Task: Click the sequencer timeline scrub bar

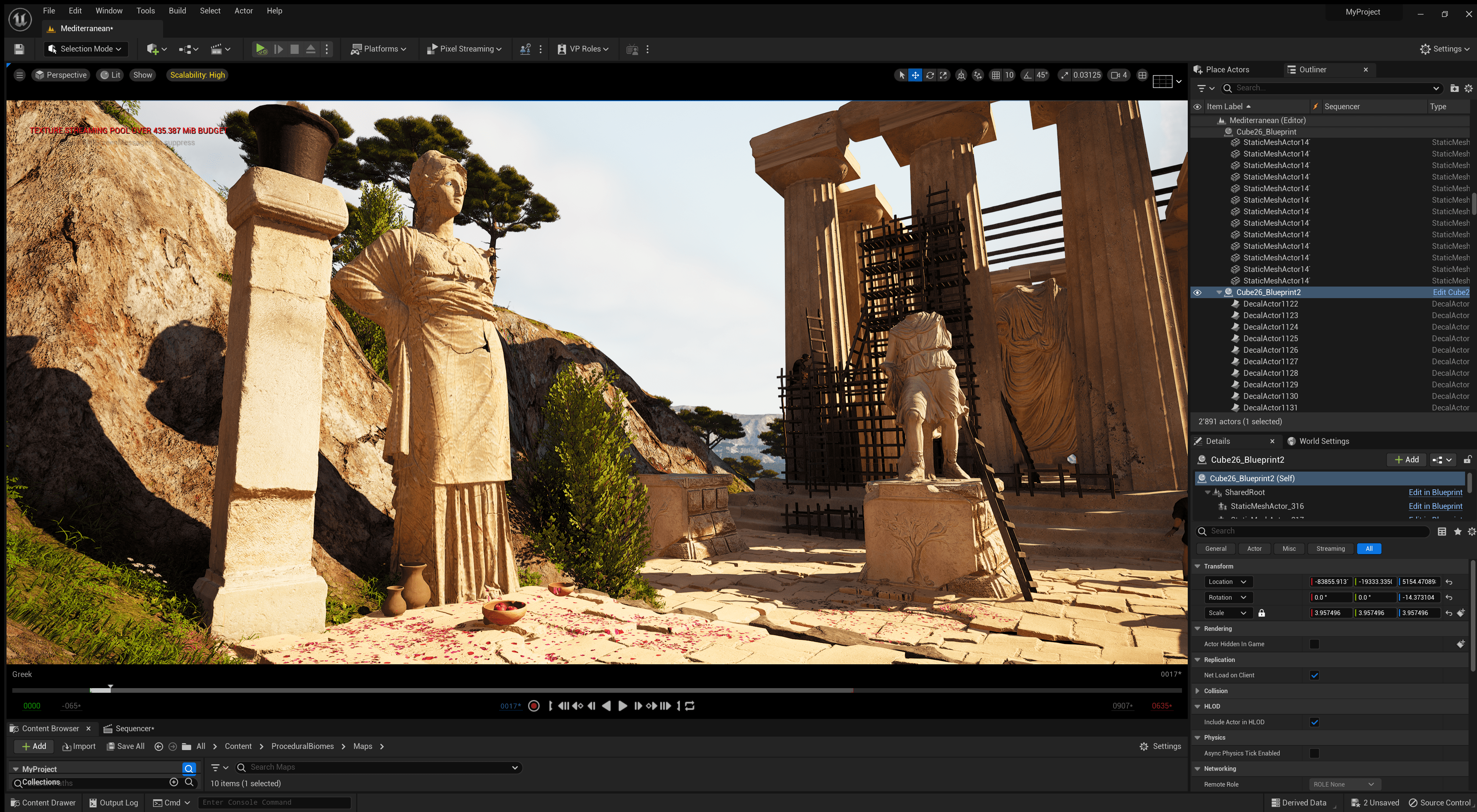Action: [x=596, y=690]
